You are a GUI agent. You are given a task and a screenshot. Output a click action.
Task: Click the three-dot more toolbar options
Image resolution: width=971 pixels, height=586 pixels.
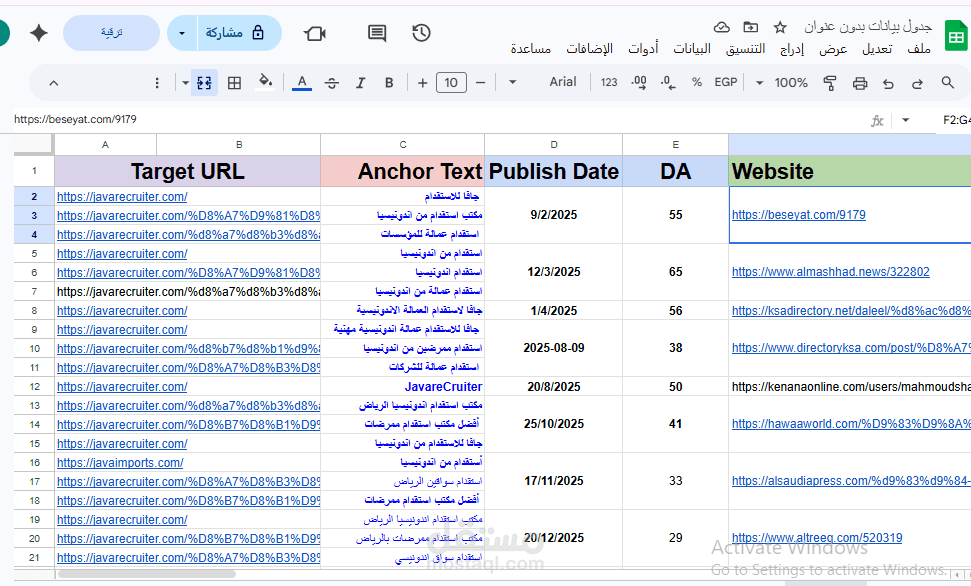pos(157,82)
